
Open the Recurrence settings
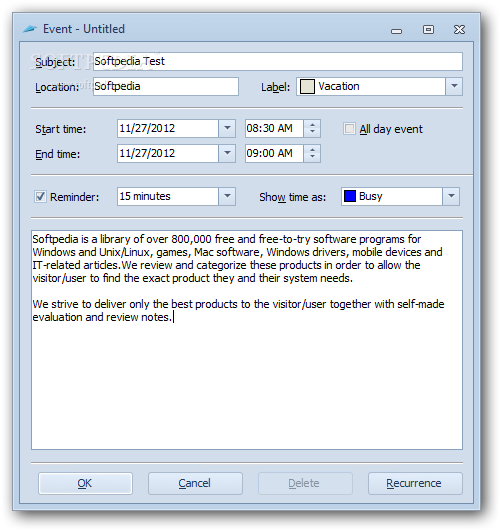pyautogui.click(x=415, y=483)
